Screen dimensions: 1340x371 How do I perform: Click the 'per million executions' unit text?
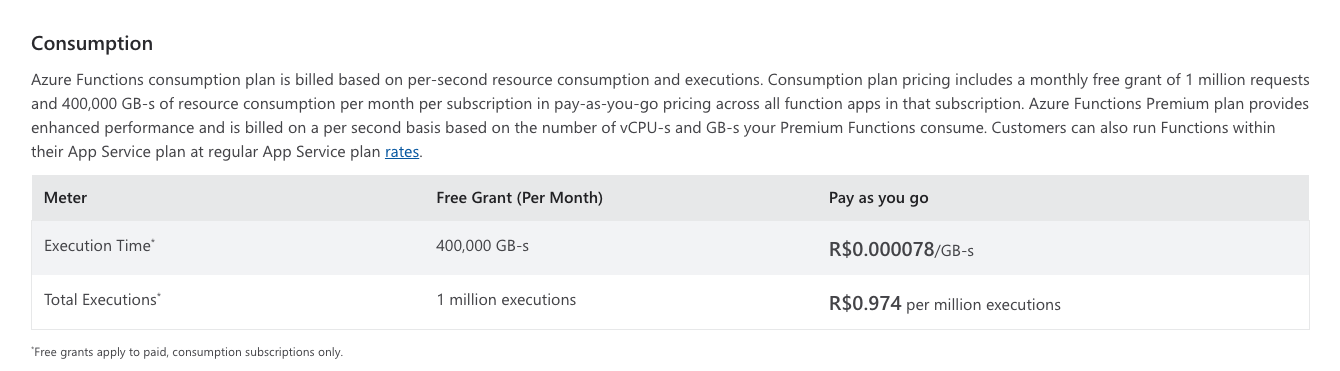[x=983, y=305]
